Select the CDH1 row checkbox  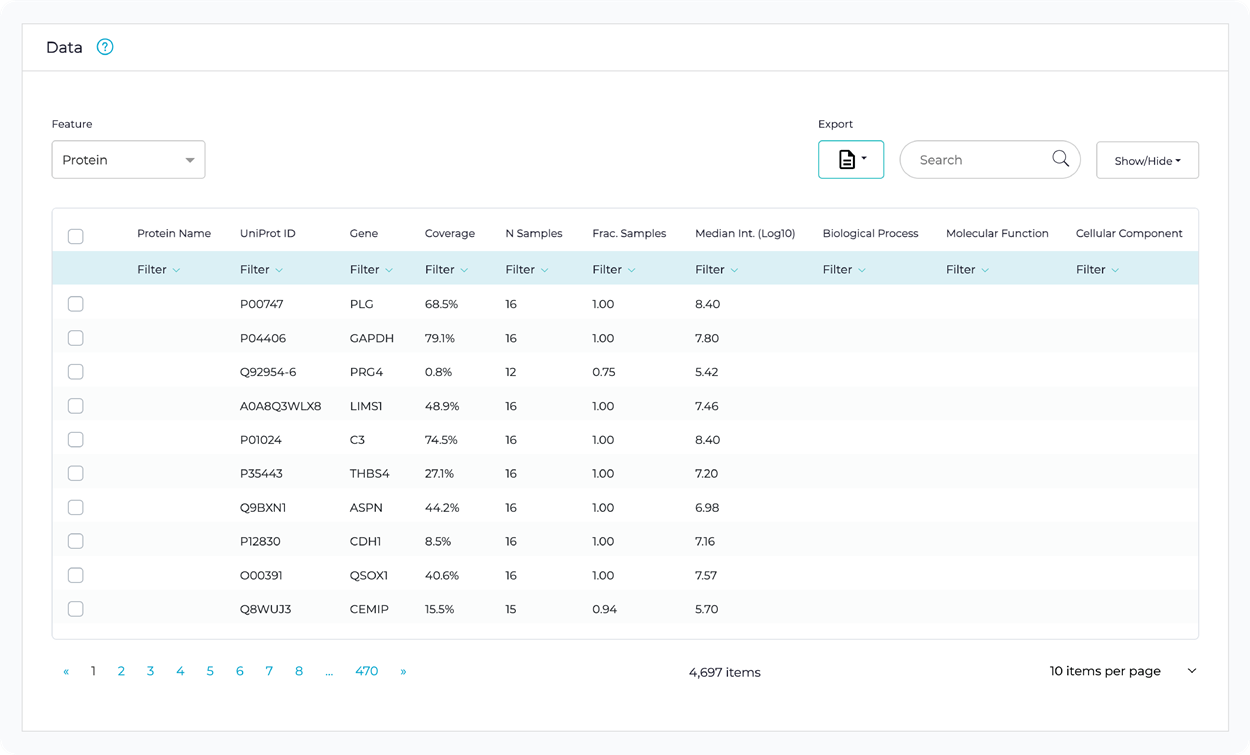(x=76, y=541)
